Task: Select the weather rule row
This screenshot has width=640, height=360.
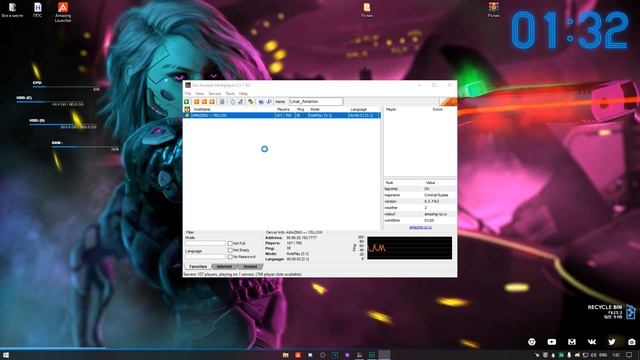Action: (420, 208)
